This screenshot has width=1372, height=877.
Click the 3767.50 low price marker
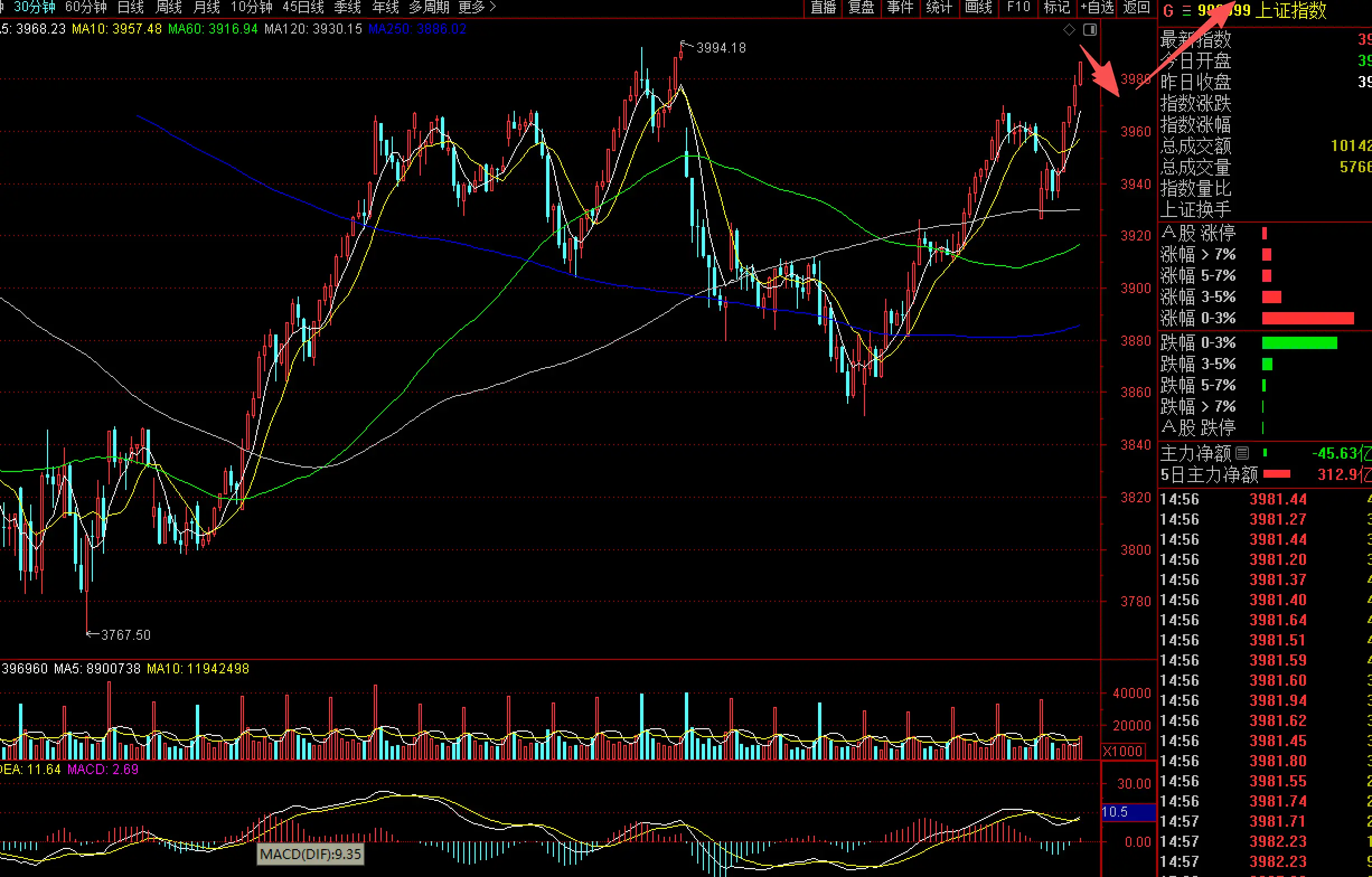126,635
